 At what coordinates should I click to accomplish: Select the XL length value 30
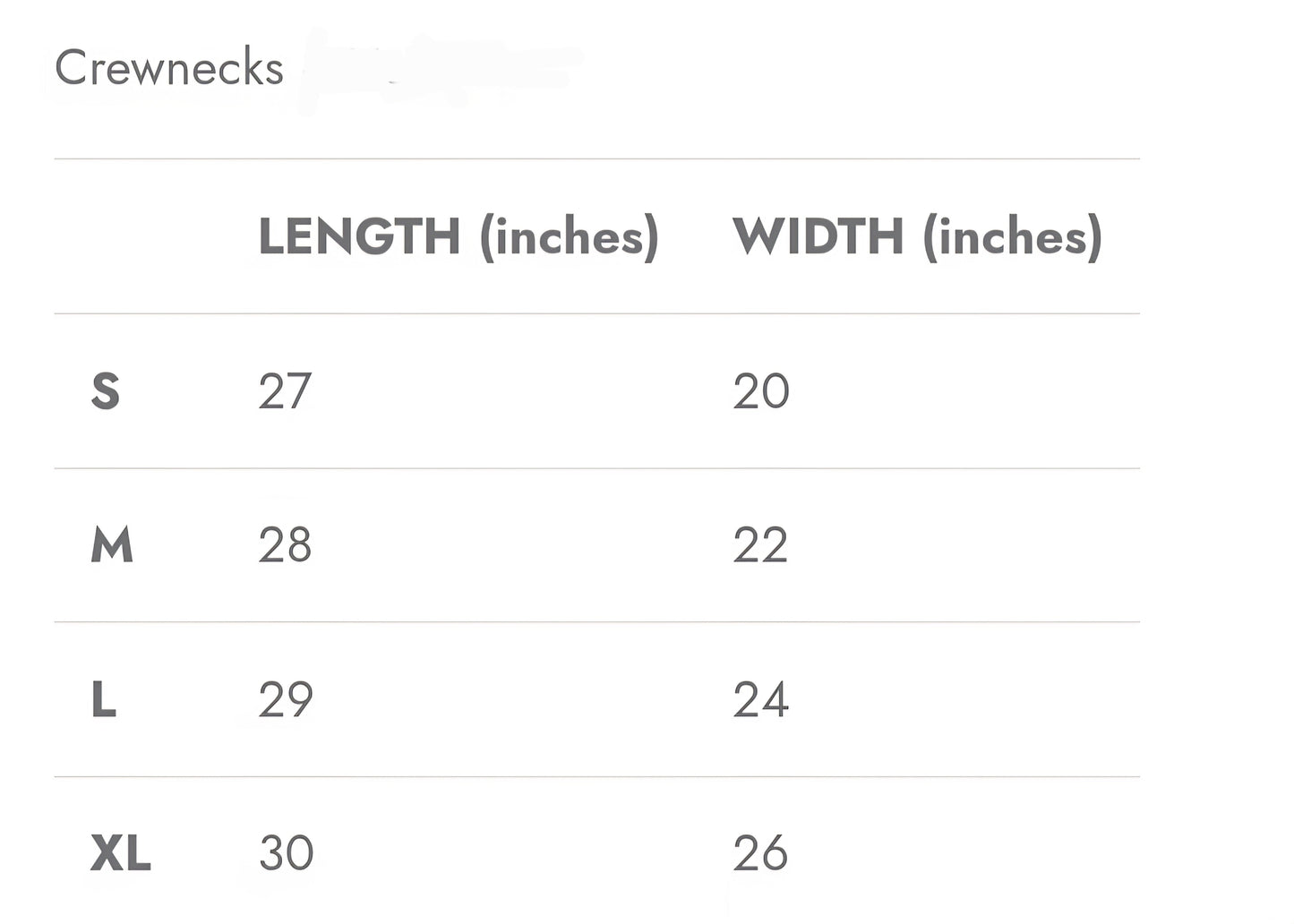pyautogui.click(x=287, y=853)
